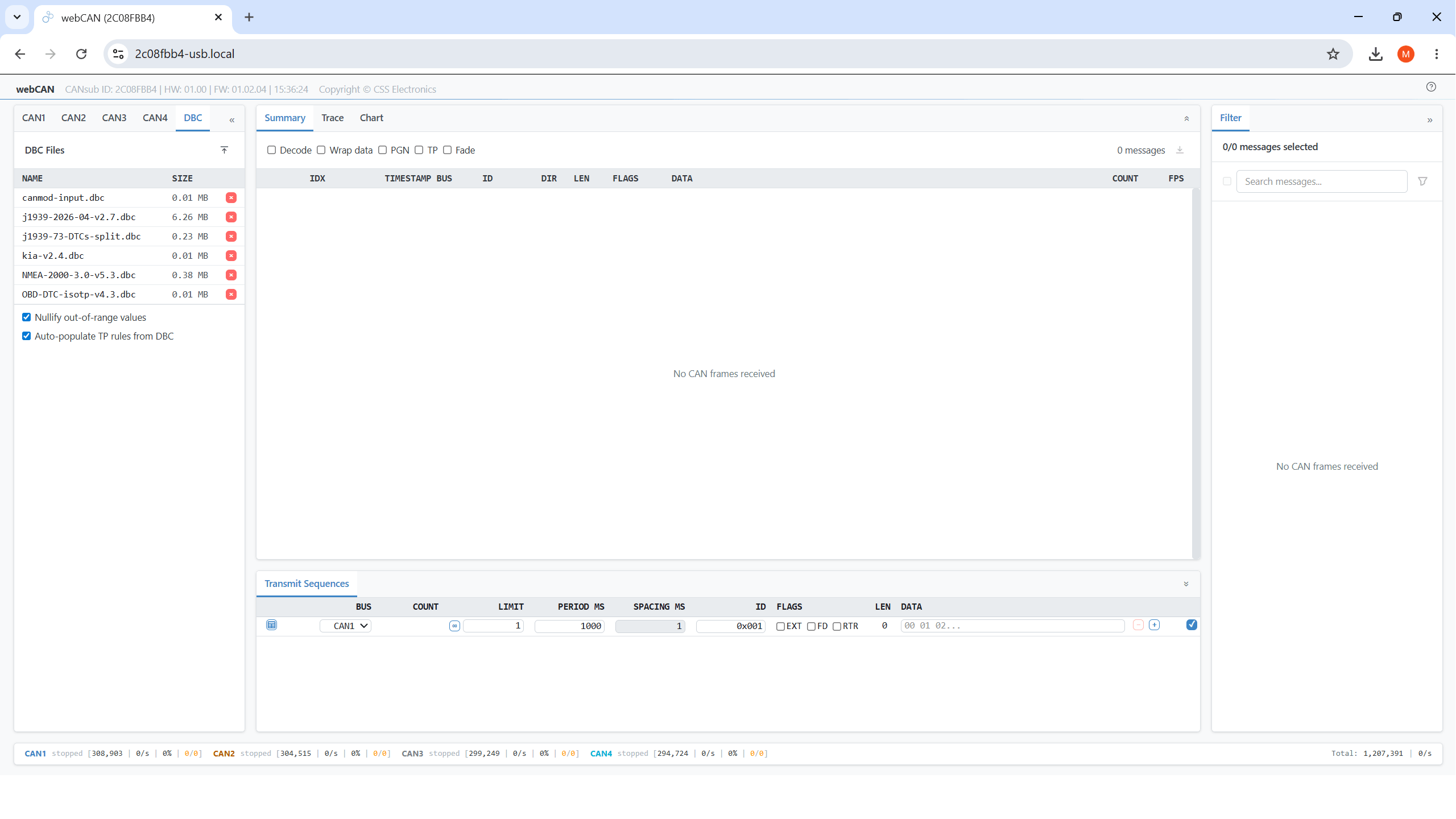This screenshot has height=819, width=1456.
Task: Click the transmit DATA input field
Action: (1013, 626)
